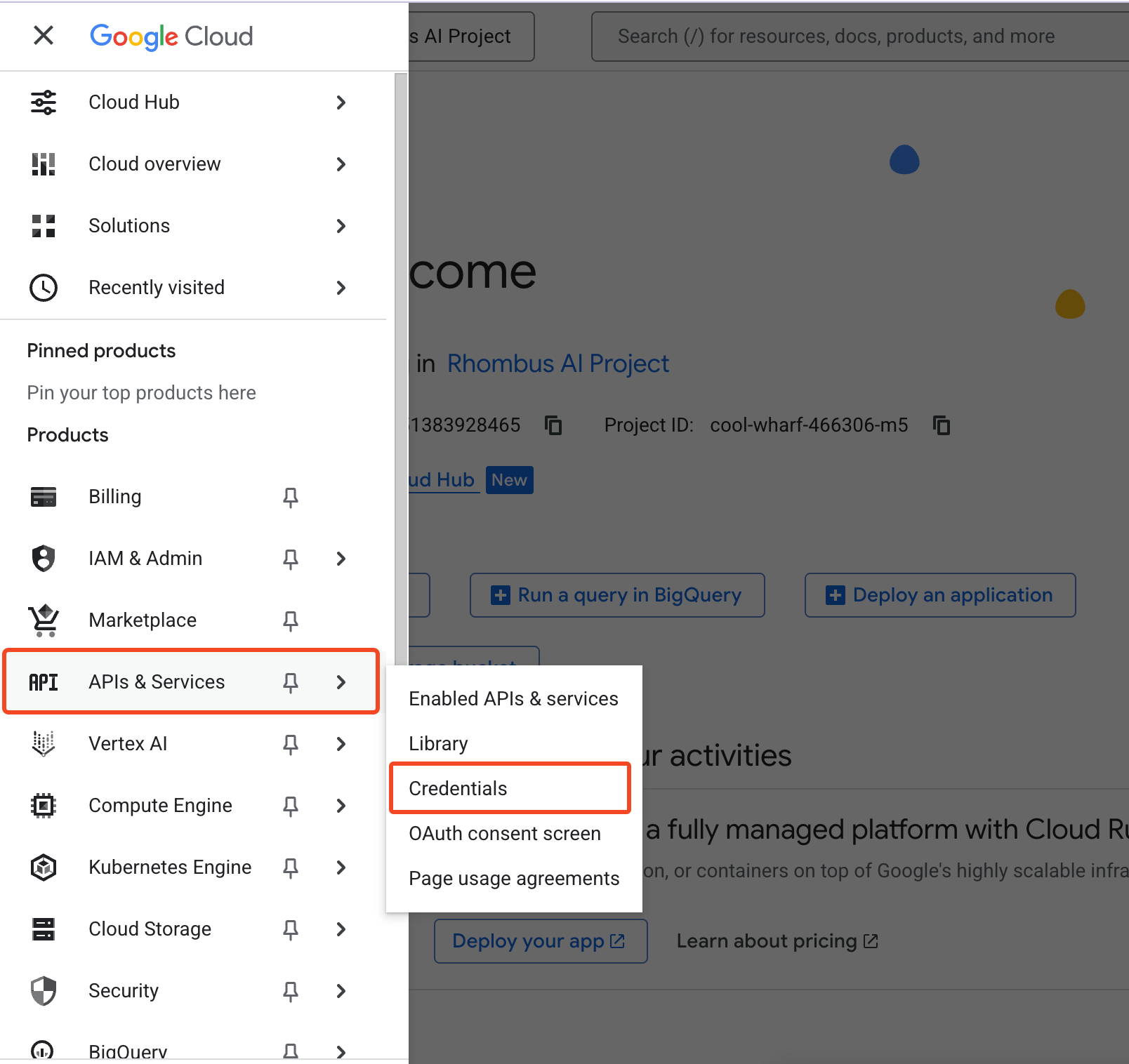Click the Deploy an application button
Screen dimensions: 1129x1064
[x=939, y=595]
